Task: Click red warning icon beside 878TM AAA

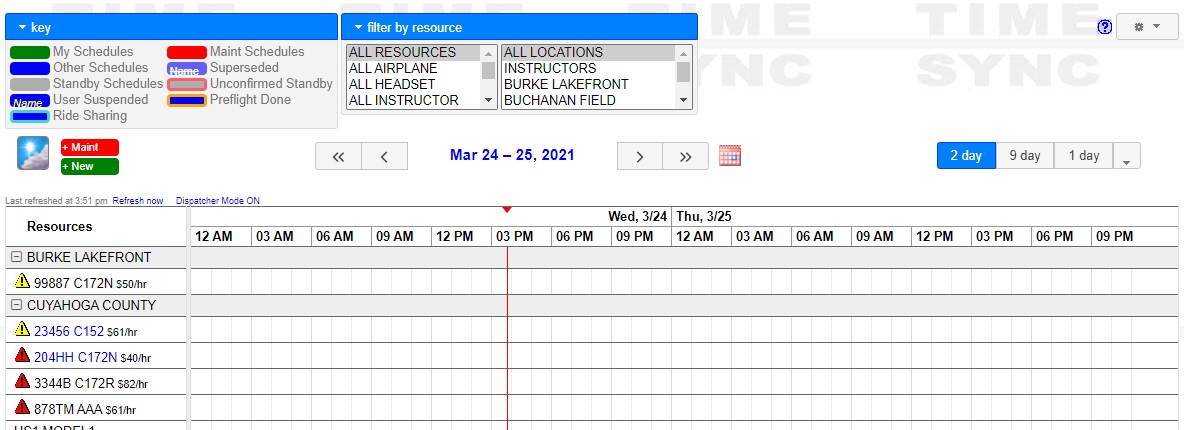Action: (x=22, y=408)
